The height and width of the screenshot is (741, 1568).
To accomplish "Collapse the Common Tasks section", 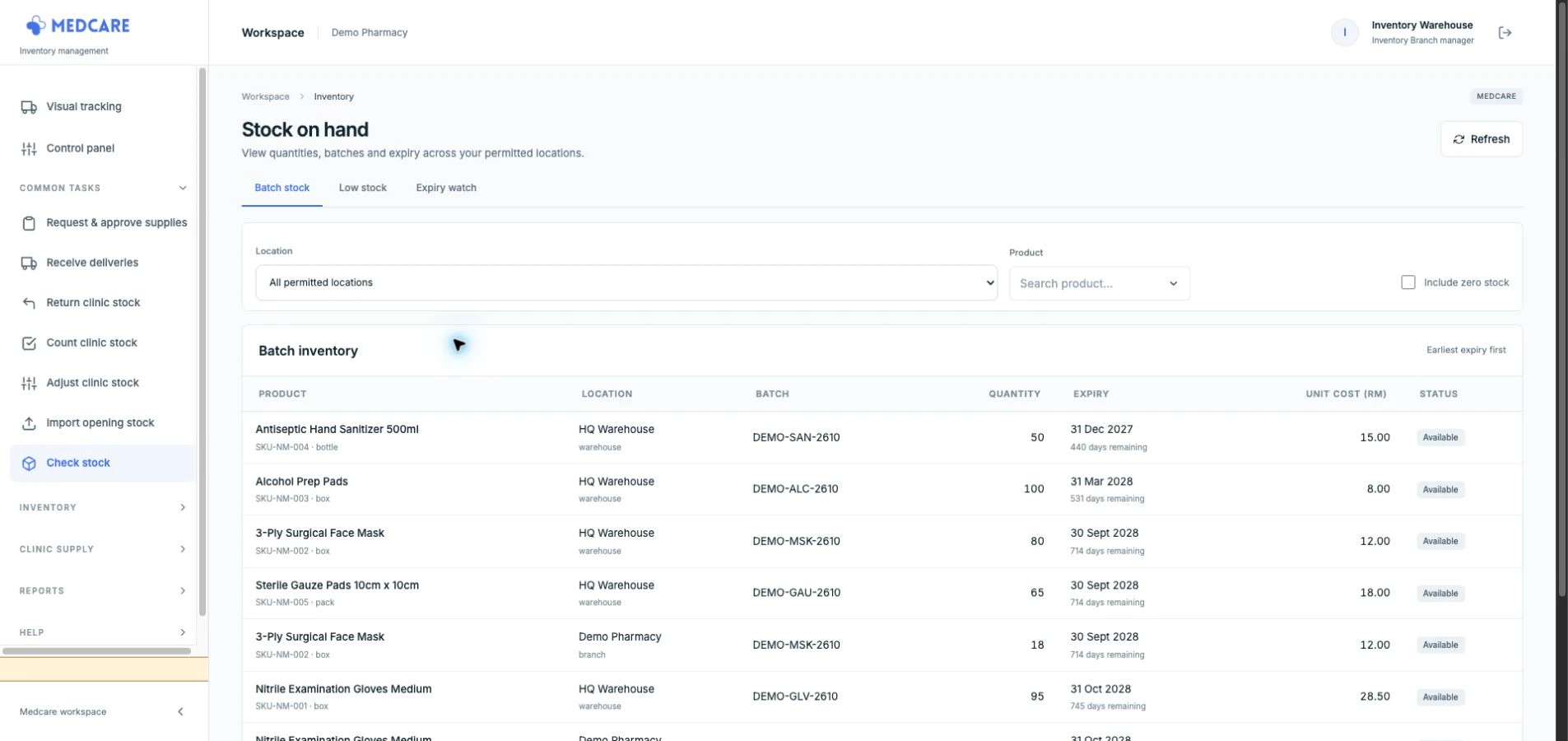I will [x=103, y=188].
